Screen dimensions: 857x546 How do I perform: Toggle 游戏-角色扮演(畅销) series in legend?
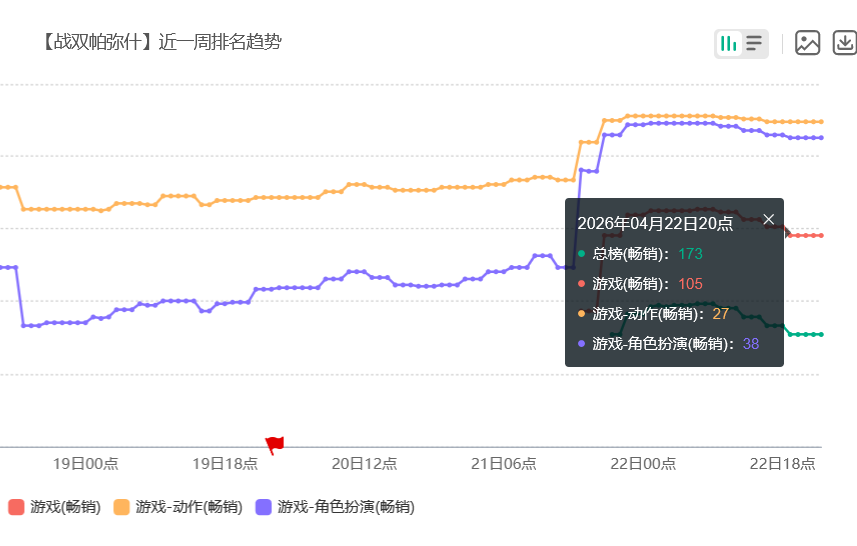(x=335, y=507)
